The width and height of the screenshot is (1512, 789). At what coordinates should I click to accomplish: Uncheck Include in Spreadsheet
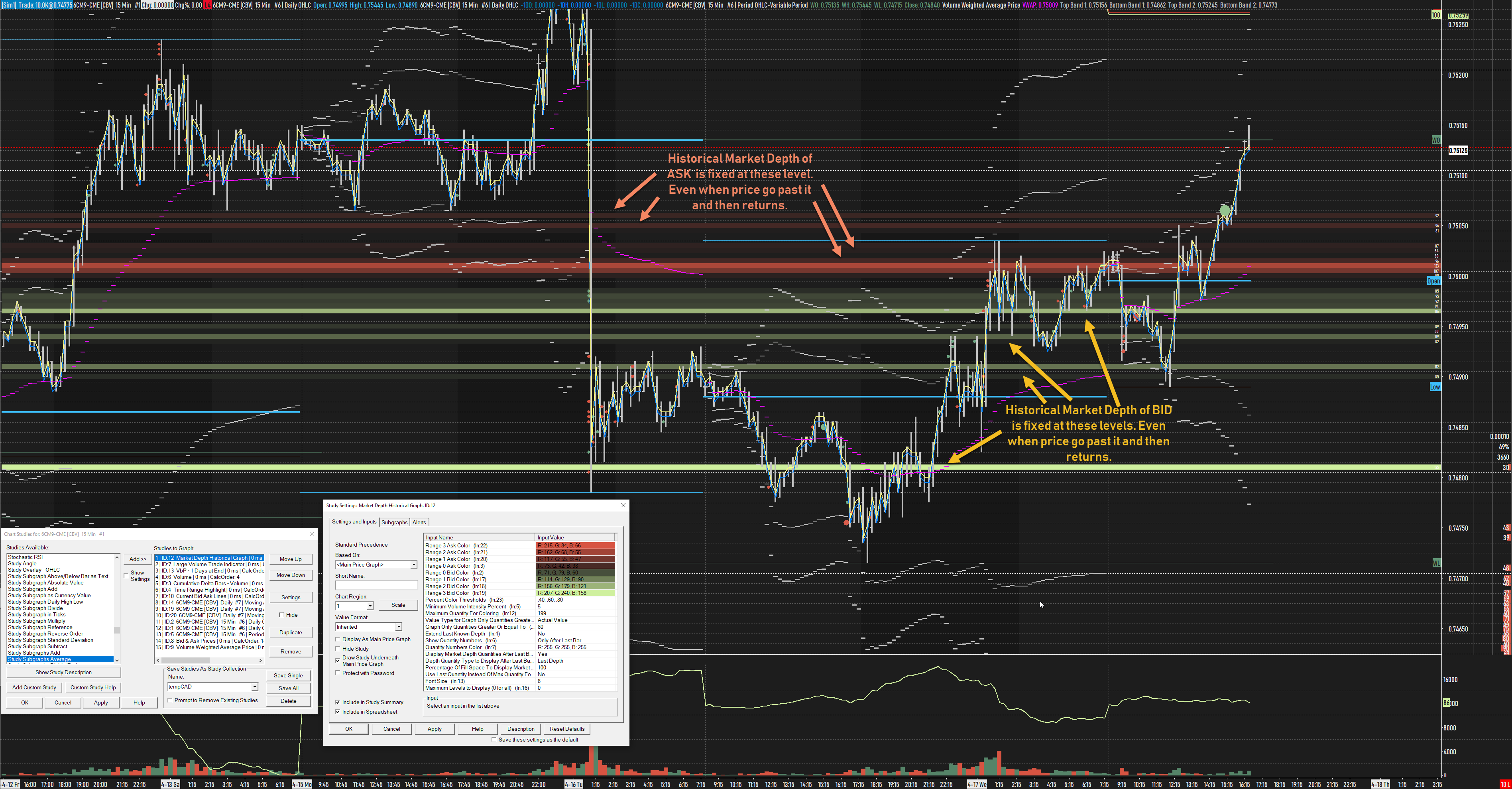click(338, 712)
